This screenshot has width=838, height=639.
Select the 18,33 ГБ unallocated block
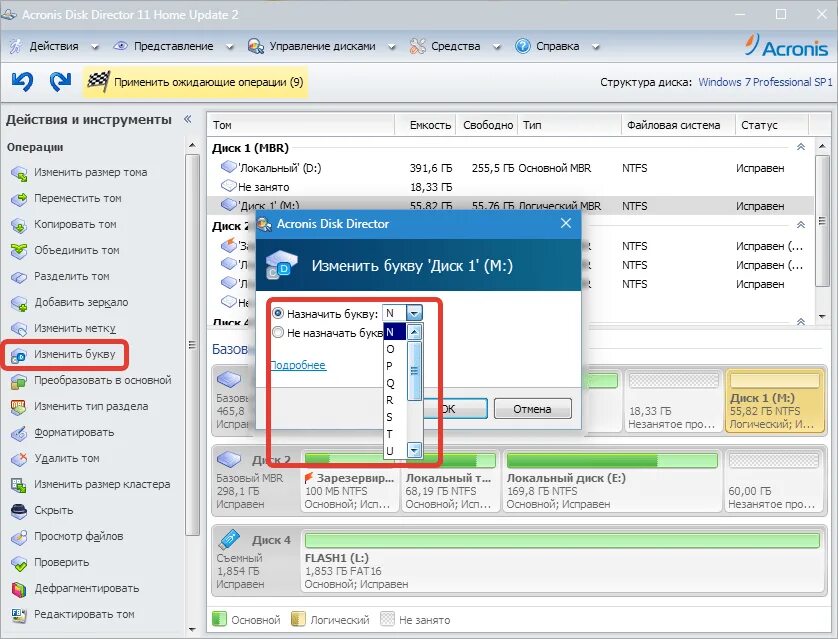coord(673,401)
